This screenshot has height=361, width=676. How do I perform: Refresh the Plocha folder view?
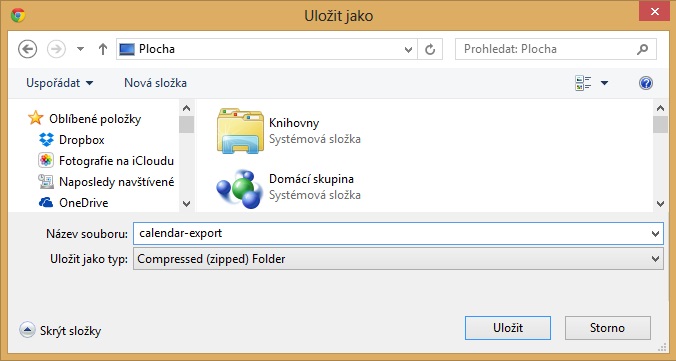pyautogui.click(x=430, y=50)
